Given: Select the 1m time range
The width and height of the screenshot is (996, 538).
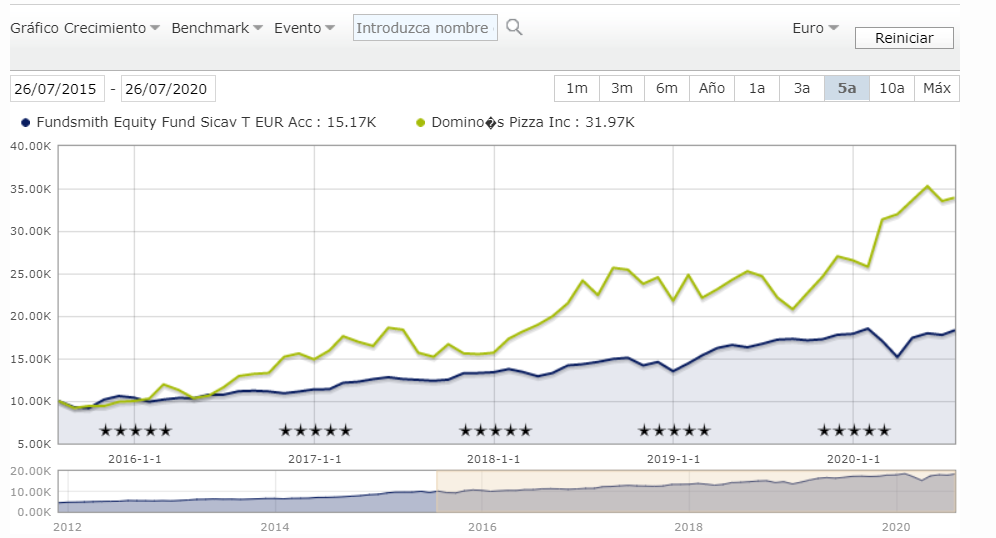Looking at the screenshot, I should (x=577, y=88).
